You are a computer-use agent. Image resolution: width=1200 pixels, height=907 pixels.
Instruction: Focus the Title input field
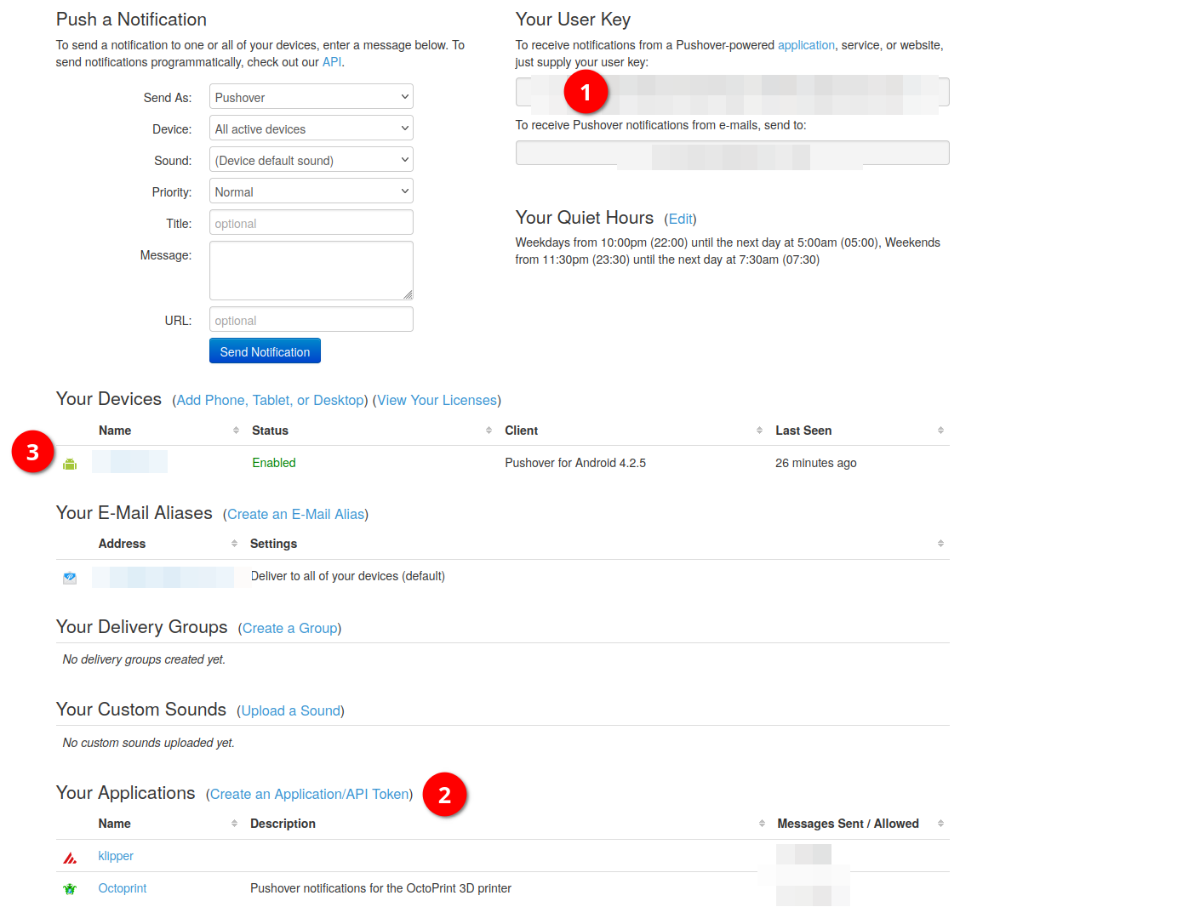click(x=311, y=223)
